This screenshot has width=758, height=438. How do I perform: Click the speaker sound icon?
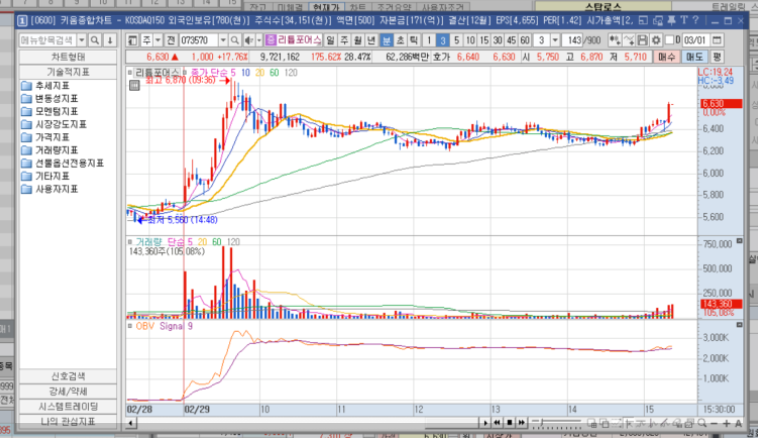point(248,40)
